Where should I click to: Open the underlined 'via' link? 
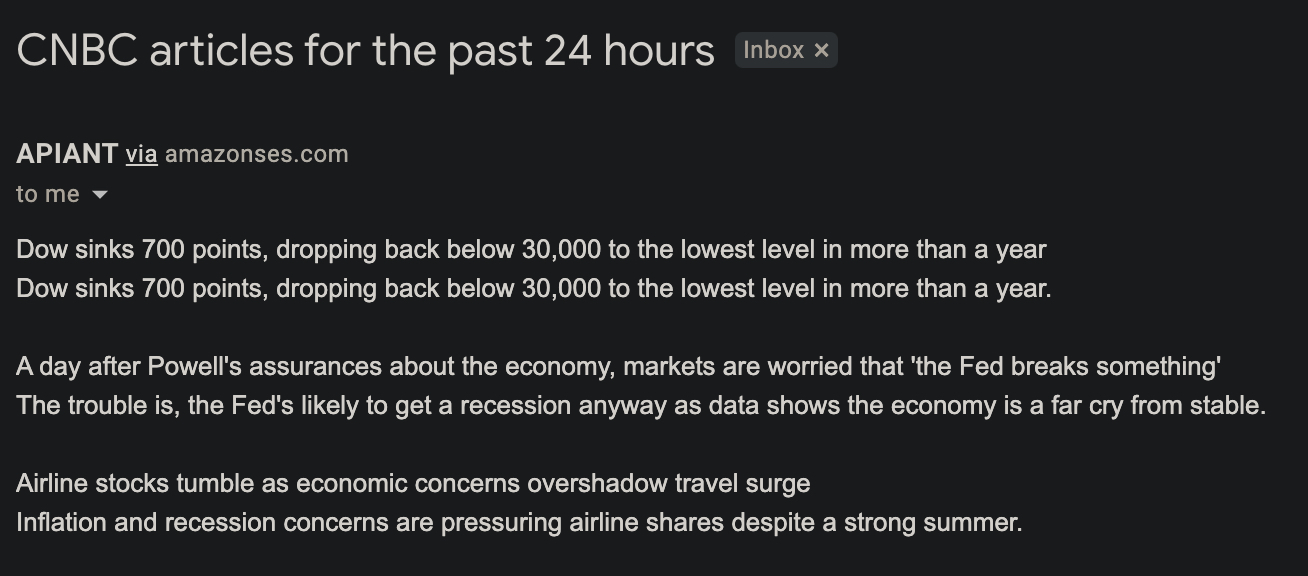[141, 154]
